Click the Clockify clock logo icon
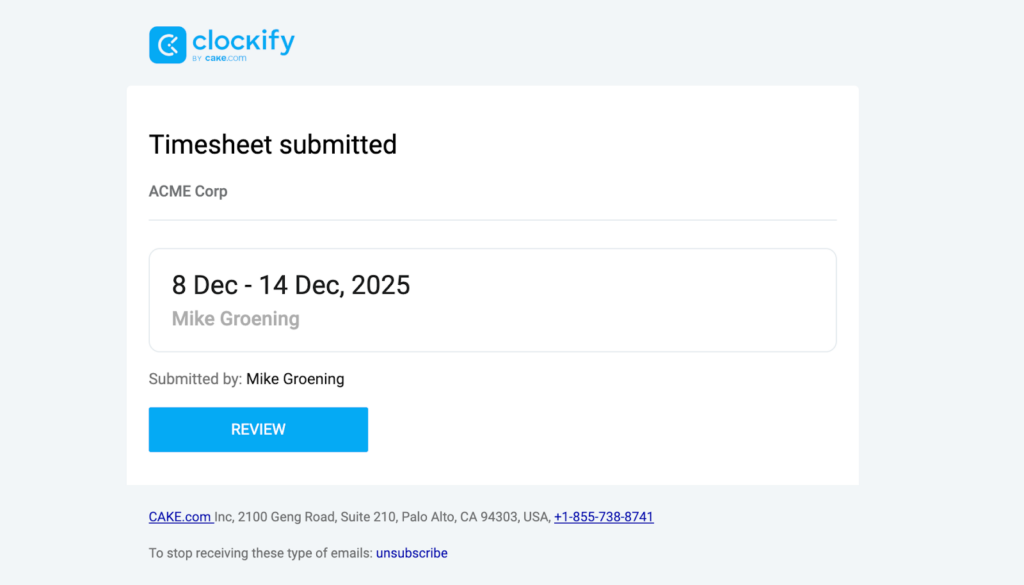Screen dimensions: 1024x585 pyautogui.click(x=167, y=45)
